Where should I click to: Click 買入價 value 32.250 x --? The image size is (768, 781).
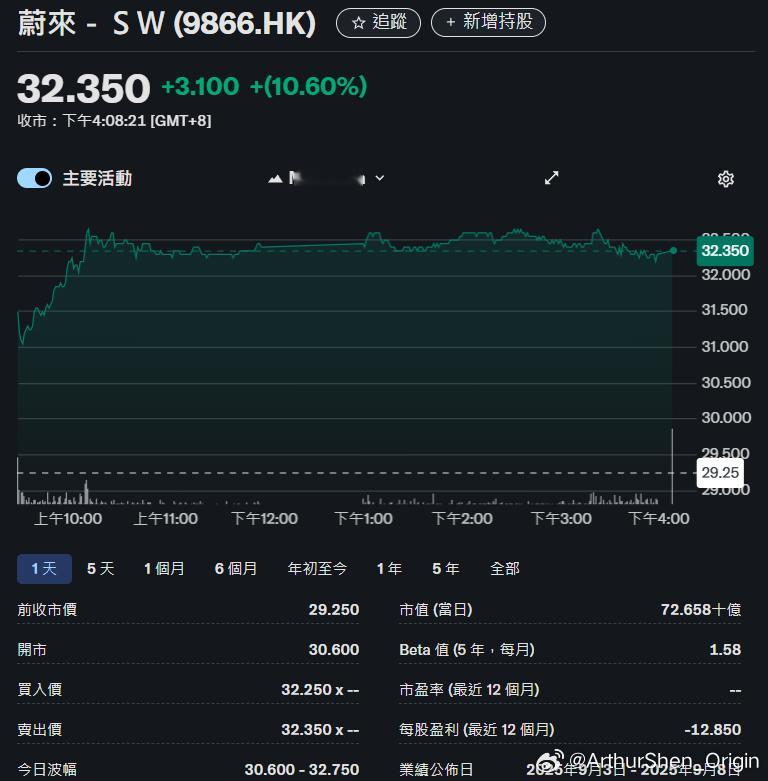(x=320, y=690)
